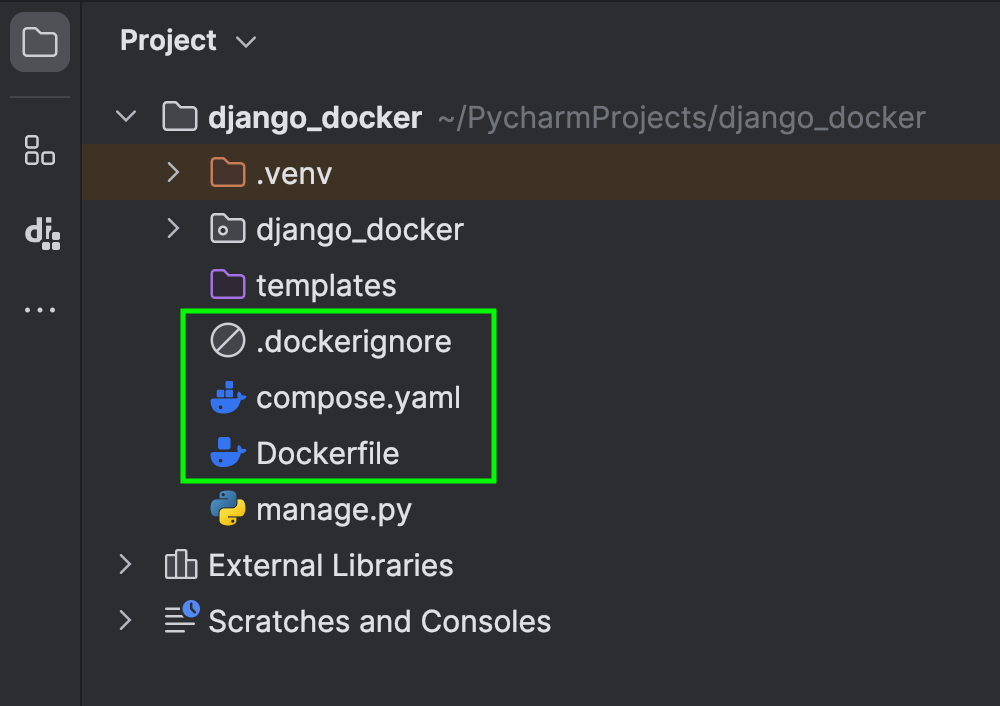The image size is (1000, 706).
Task: Click the purple templates folder icon
Action: tap(228, 285)
